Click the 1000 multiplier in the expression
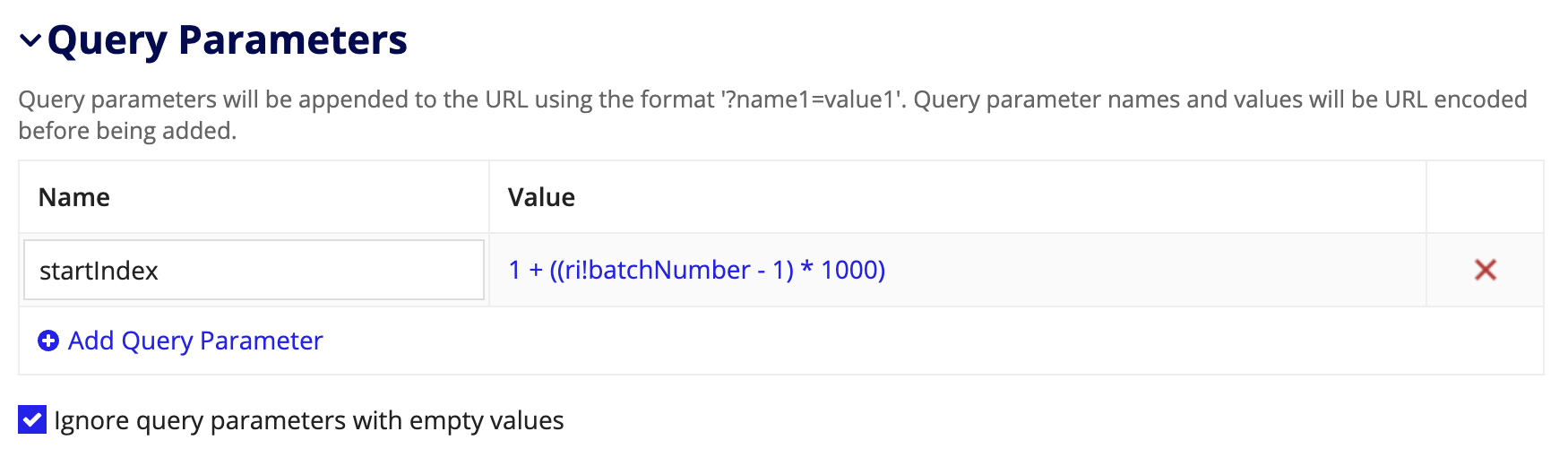This screenshot has height=466, width=1568. click(x=849, y=270)
